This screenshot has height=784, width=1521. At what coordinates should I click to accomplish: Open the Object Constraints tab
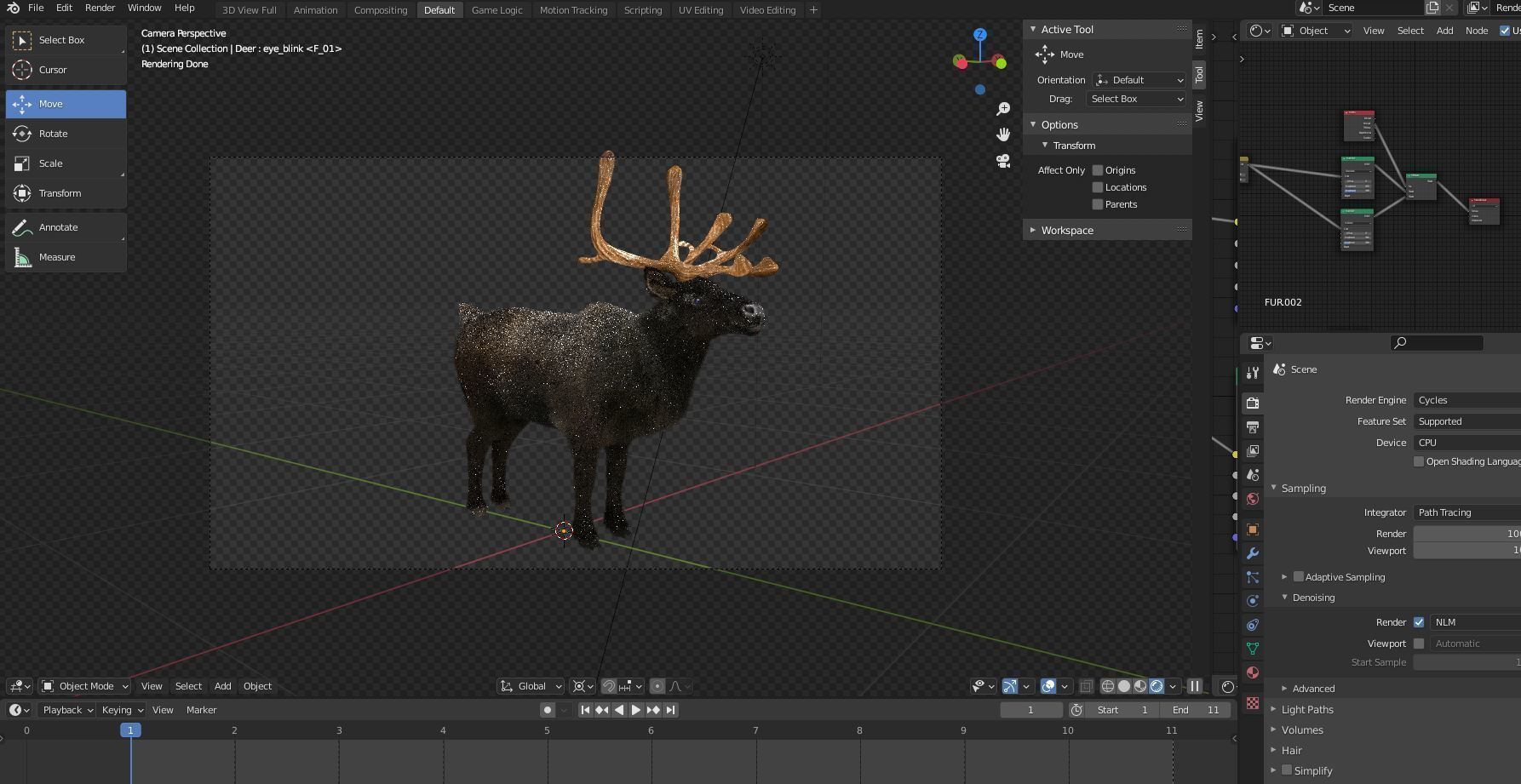pos(1253,625)
